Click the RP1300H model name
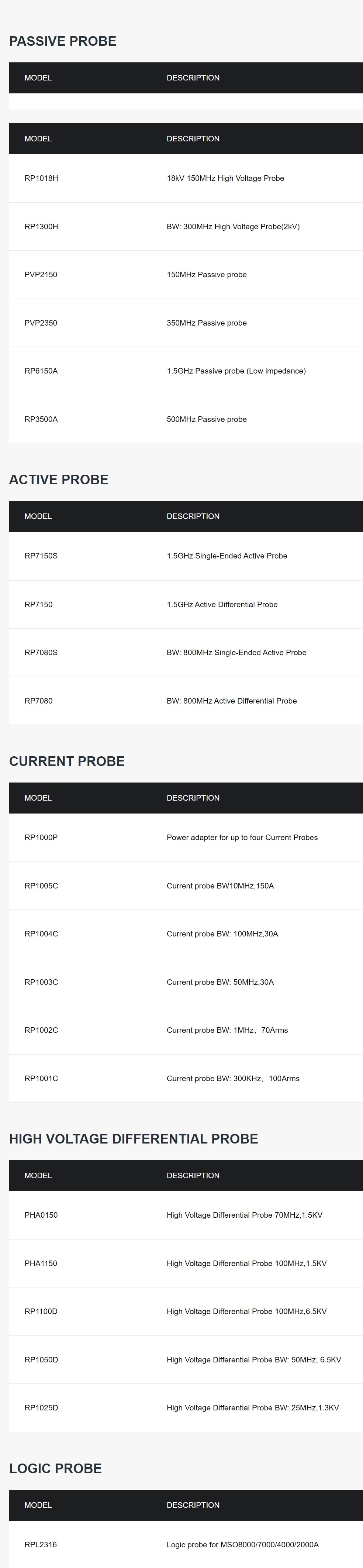 (x=41, y=226)
